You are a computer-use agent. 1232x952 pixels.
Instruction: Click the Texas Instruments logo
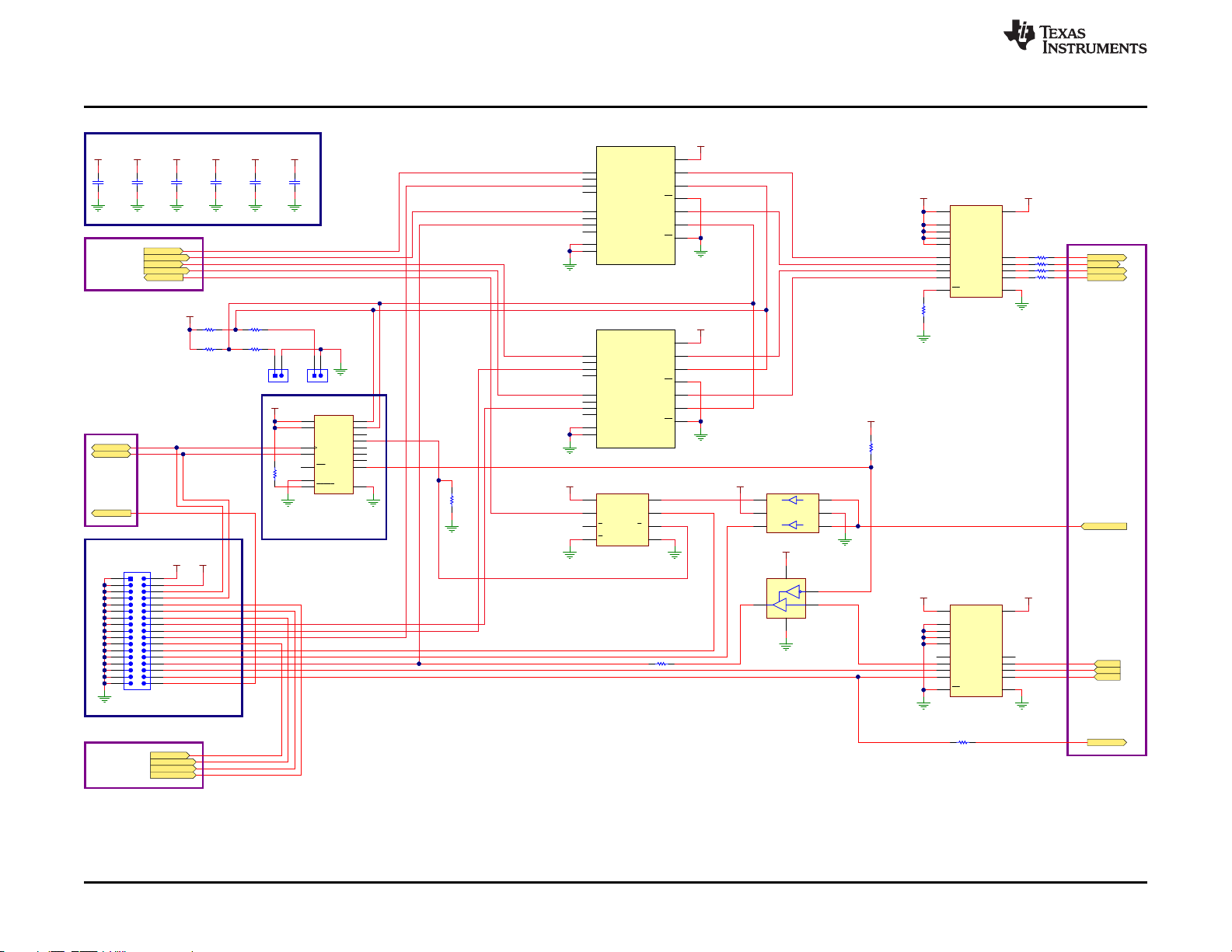1074,36
